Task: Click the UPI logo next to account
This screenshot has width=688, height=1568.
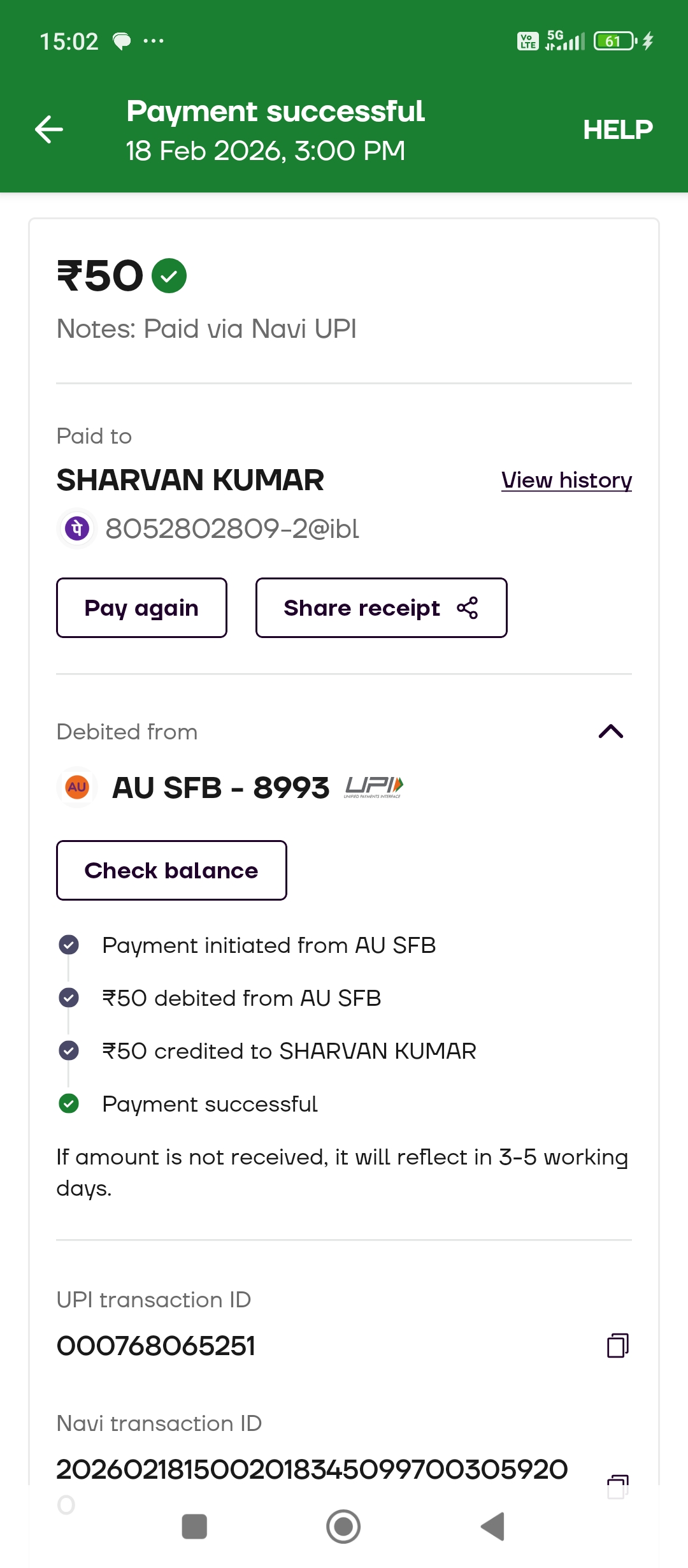Action: pyautogui.click(x=374, y=787)
